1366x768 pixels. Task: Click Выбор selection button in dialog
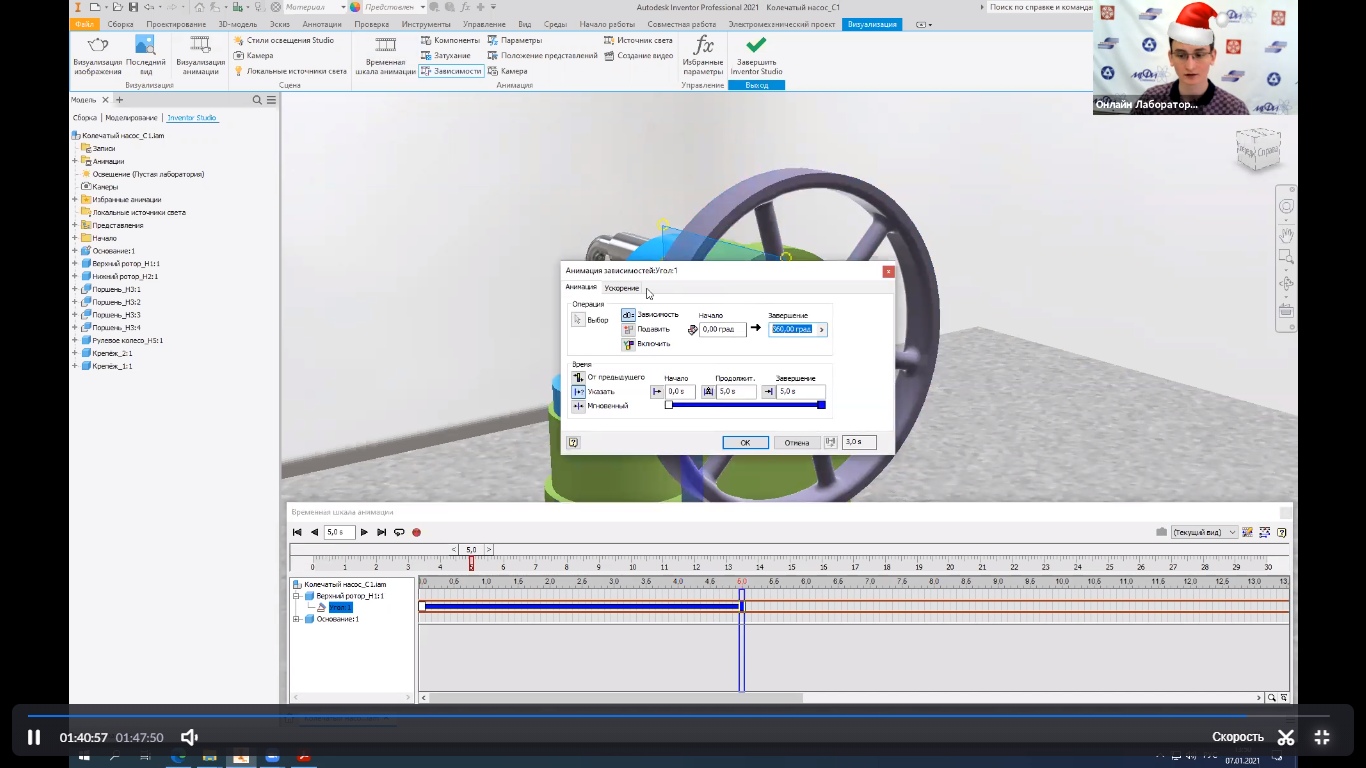[x=578, y=320]
